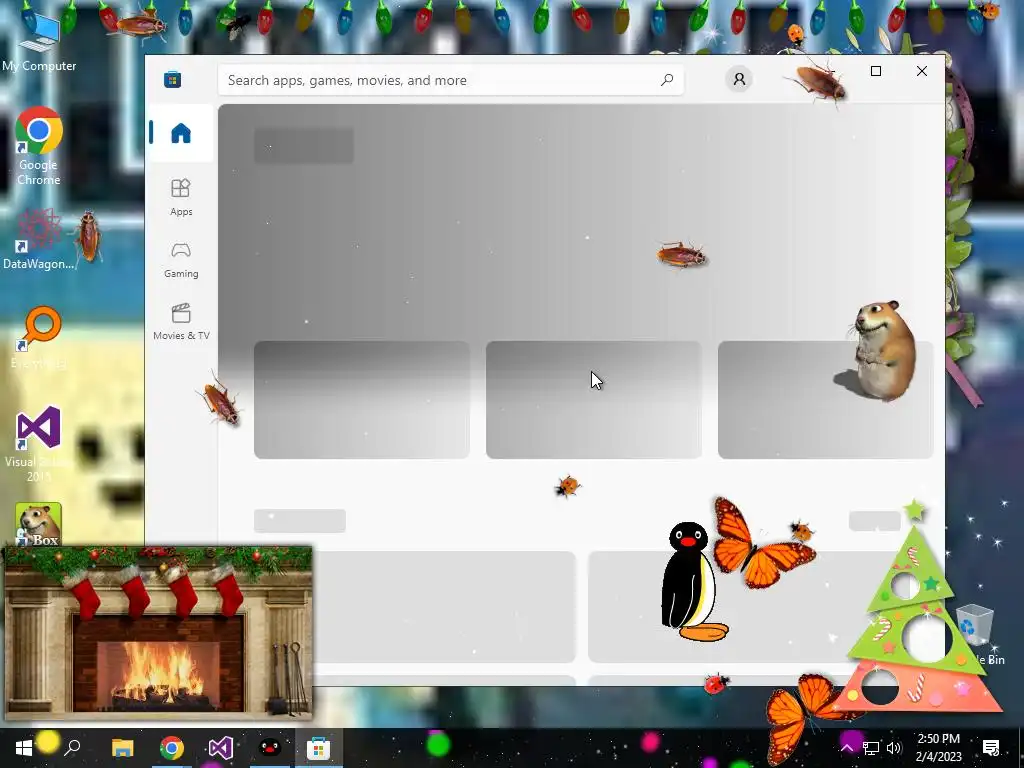1024x768 pixels.
Task: Open the user account profile icon
Action: pyautogui.click(x=739, y=79)
